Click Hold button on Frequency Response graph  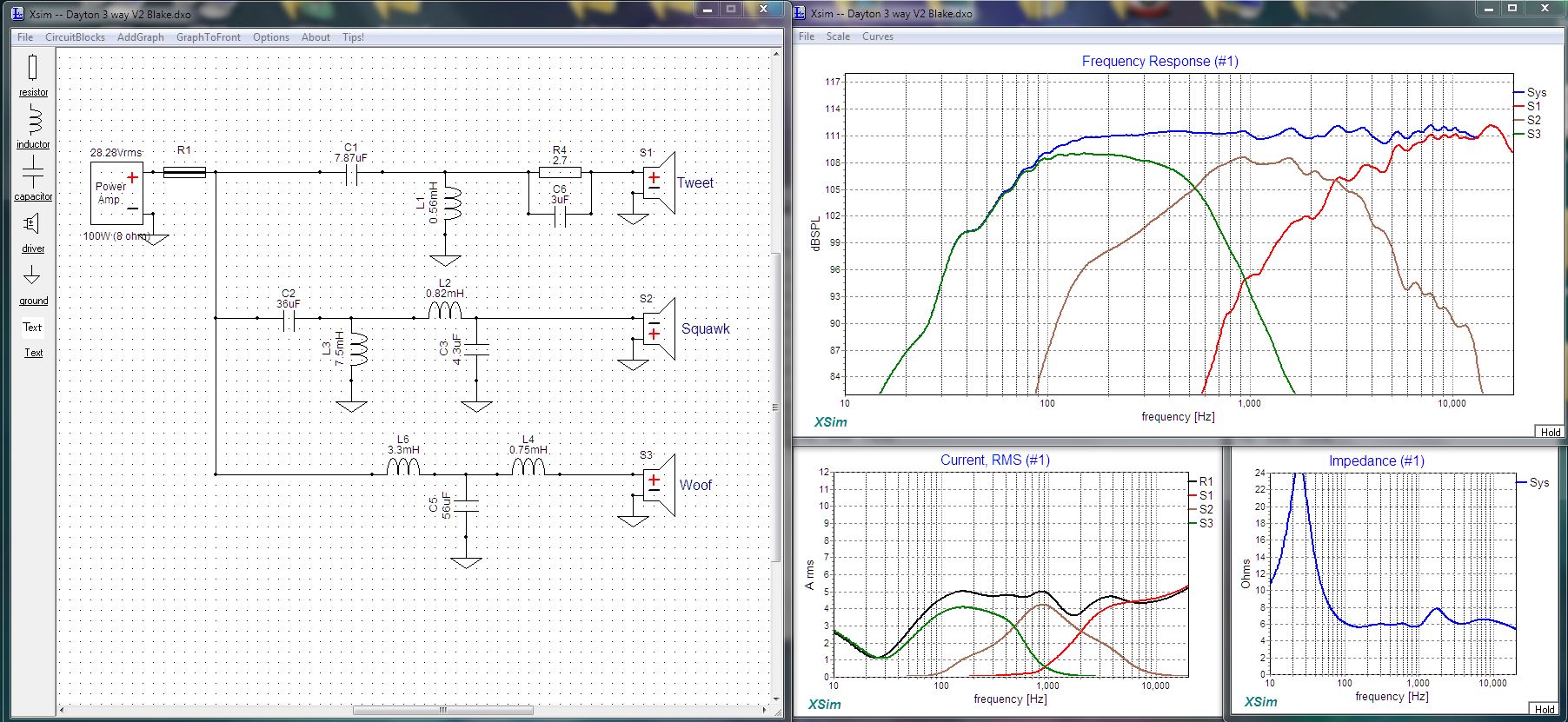coord(1550,432)
